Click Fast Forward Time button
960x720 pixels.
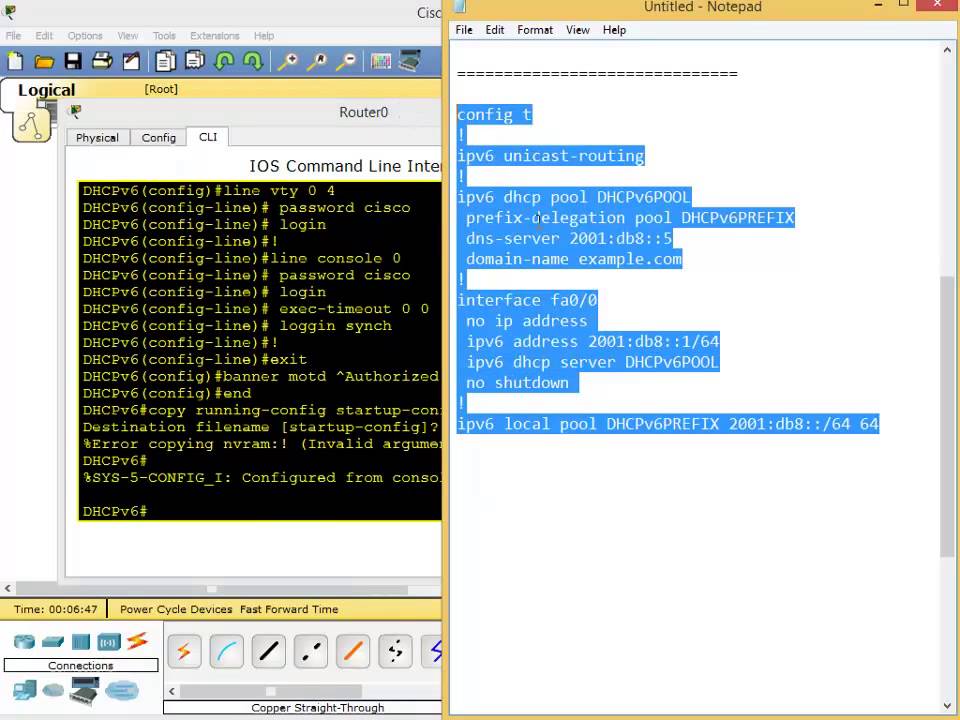pos(289,609)
